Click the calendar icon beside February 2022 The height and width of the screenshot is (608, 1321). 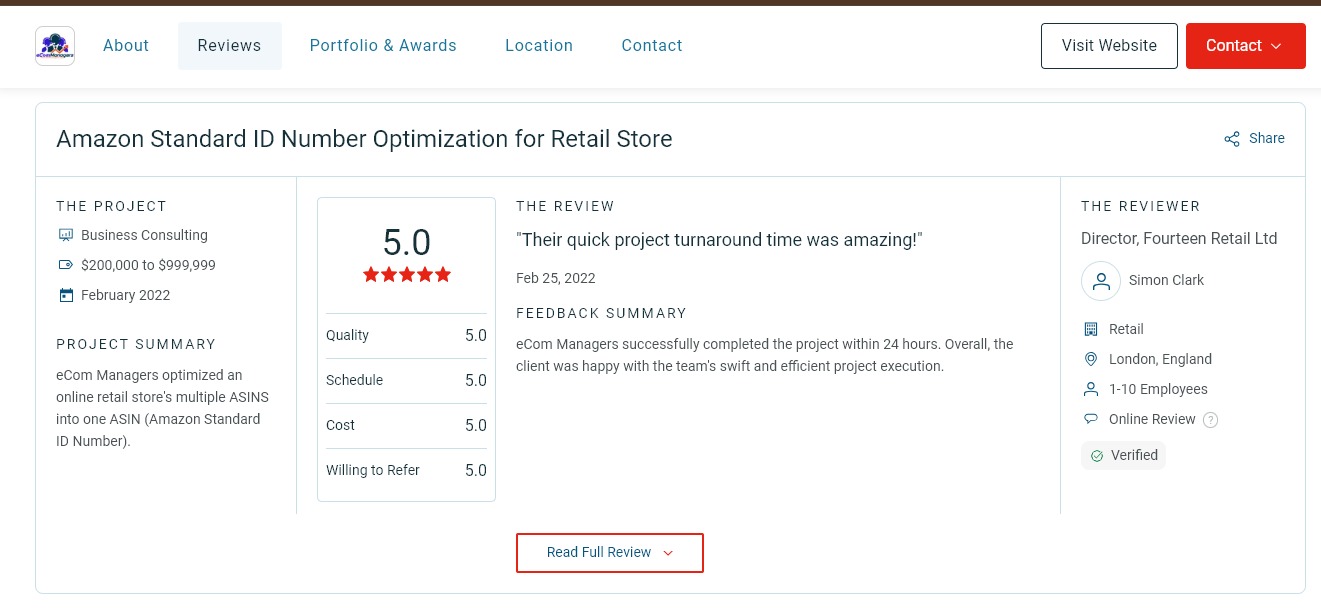[66, 295]
